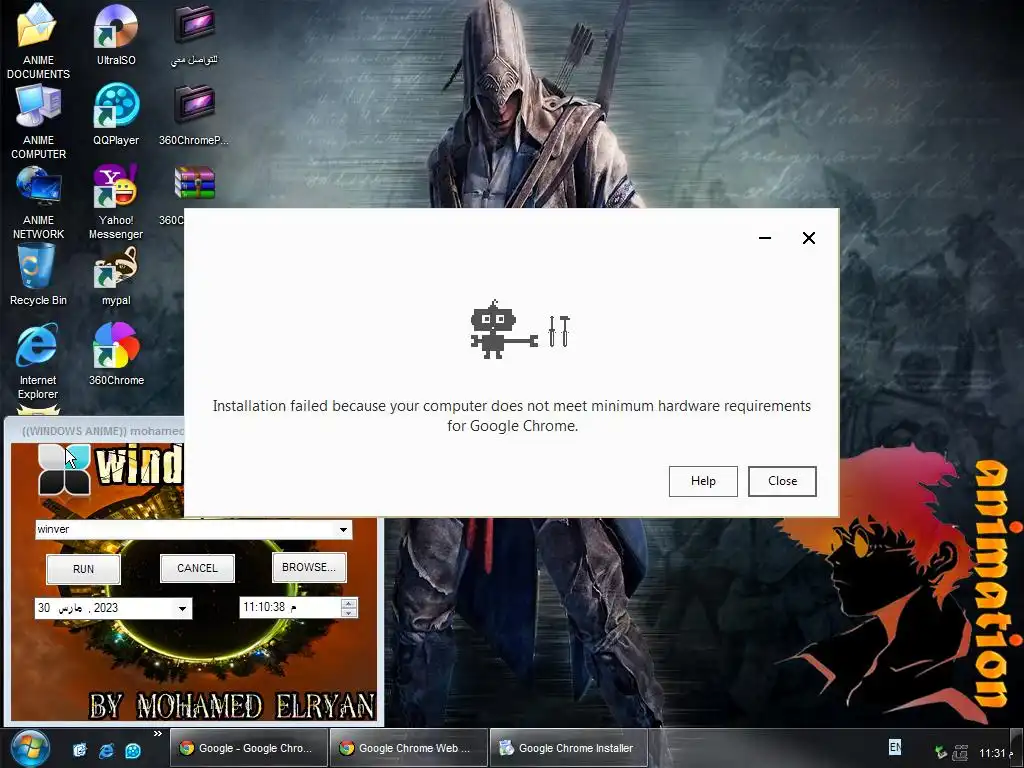
Task: Minimize the Chrome installer dialog
Action: click(765, 238)
